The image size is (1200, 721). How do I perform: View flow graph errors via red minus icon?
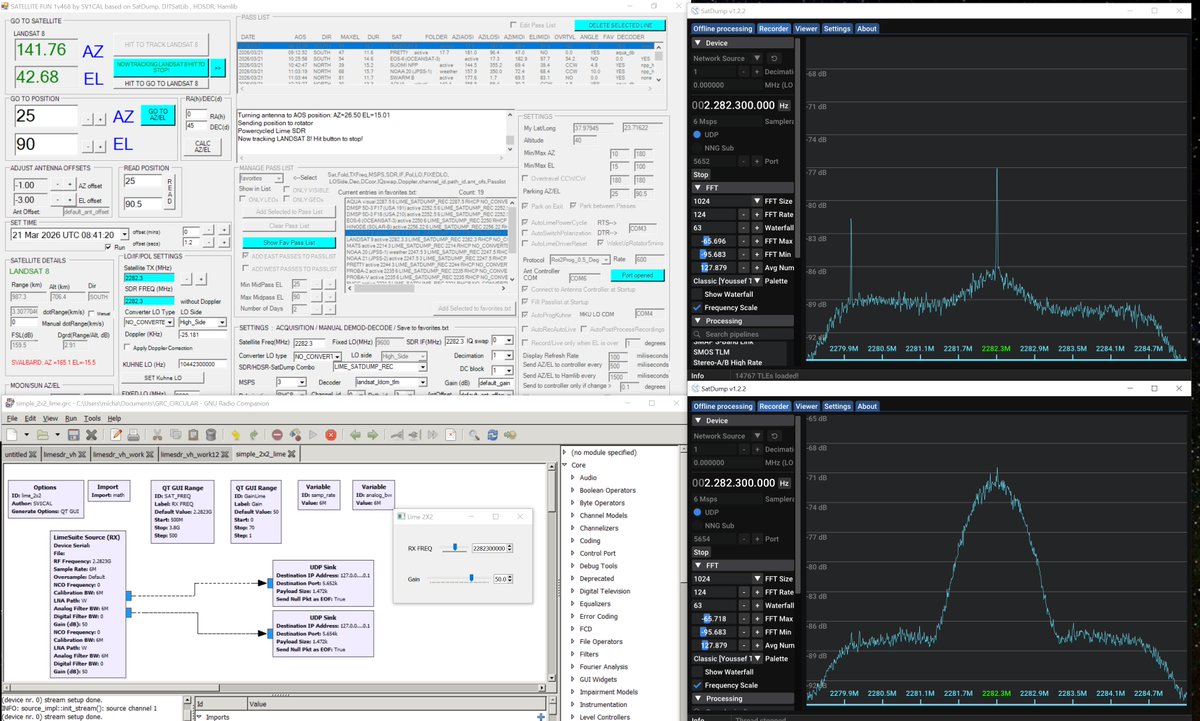click(277, 435)
